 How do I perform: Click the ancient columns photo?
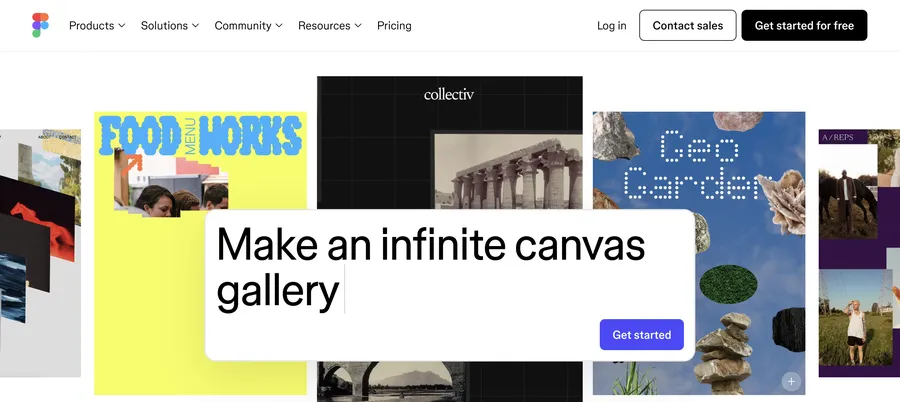[x=512, y=170]
